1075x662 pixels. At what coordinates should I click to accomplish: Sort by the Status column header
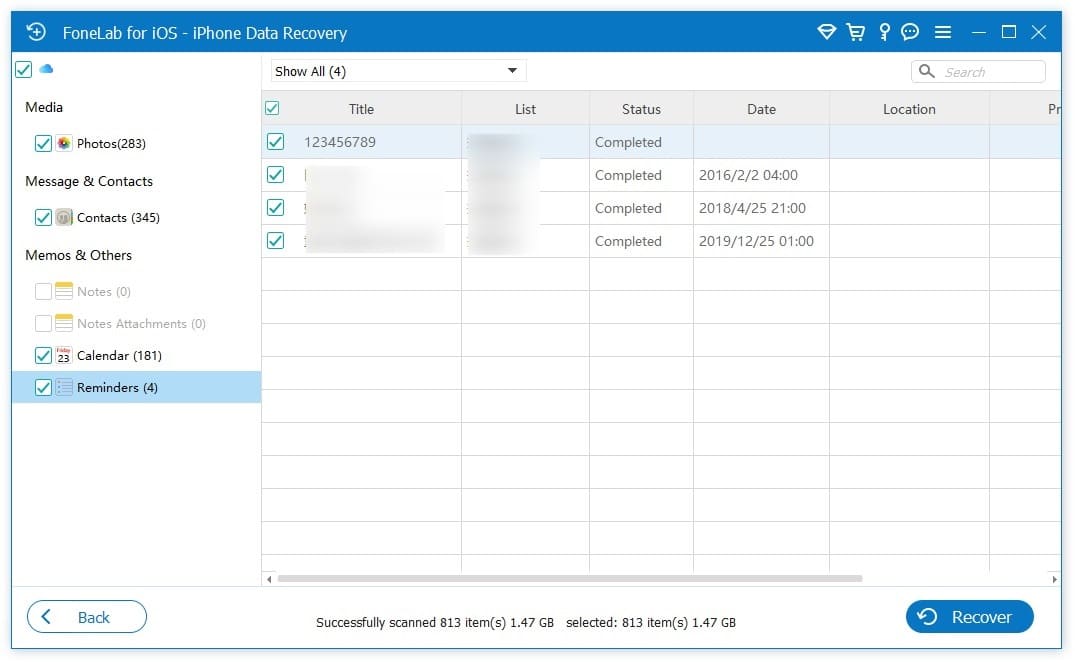641,108
